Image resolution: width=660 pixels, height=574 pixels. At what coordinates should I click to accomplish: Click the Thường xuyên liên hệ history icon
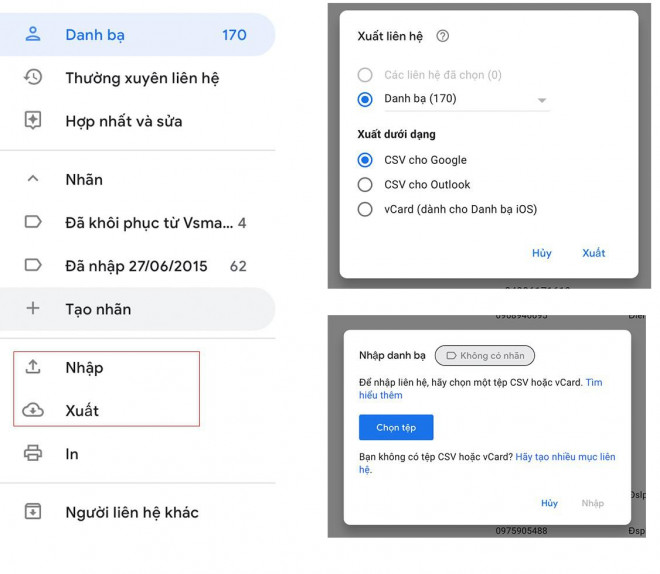[33, 78]
